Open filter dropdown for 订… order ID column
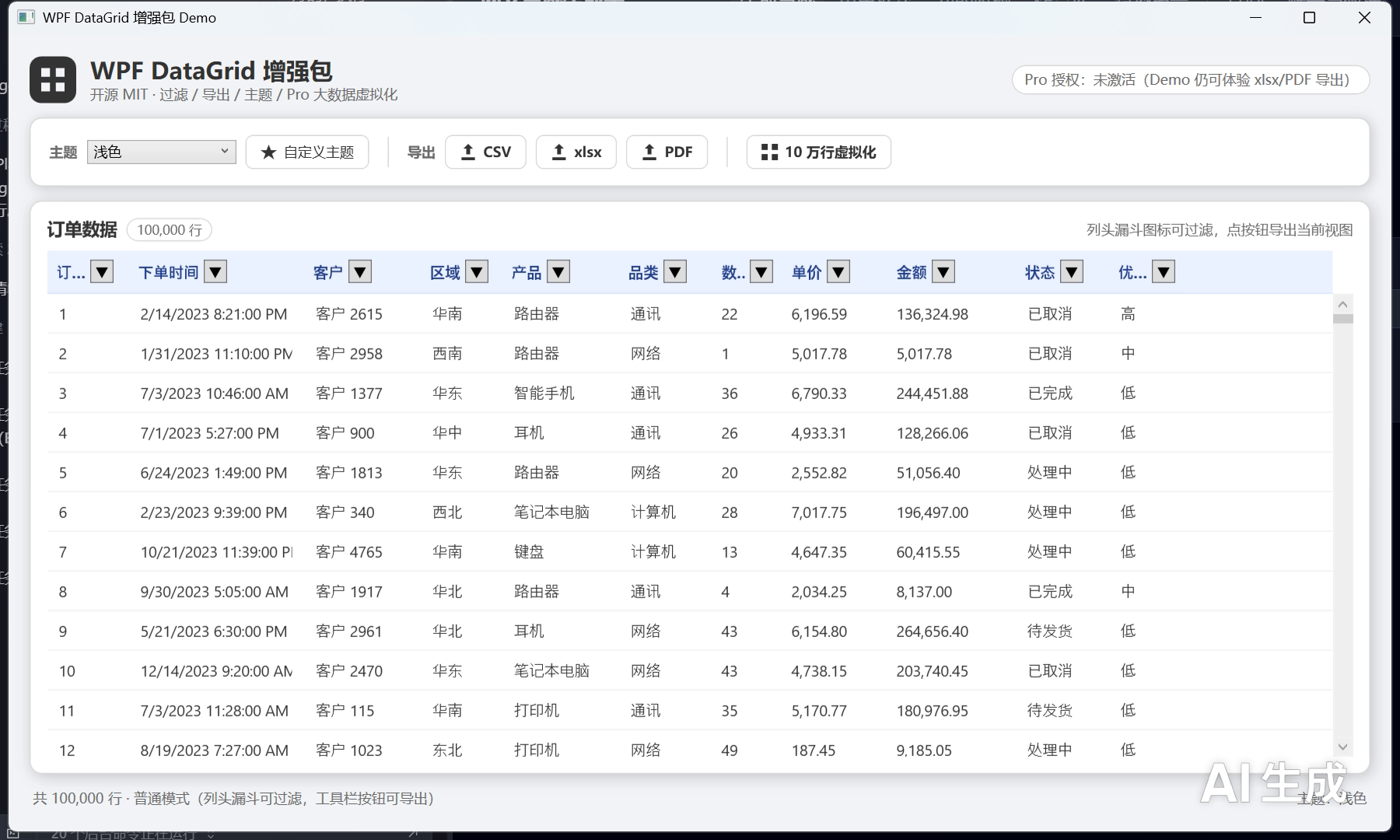Viewport: 1400px width, 840px height. [x=103, y=272]
